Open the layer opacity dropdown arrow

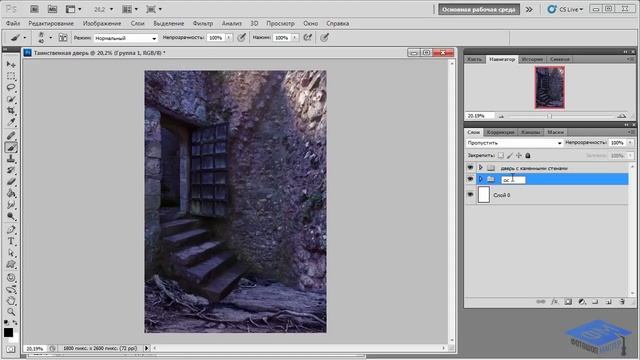pyautogui.click(x=631, y=143)
